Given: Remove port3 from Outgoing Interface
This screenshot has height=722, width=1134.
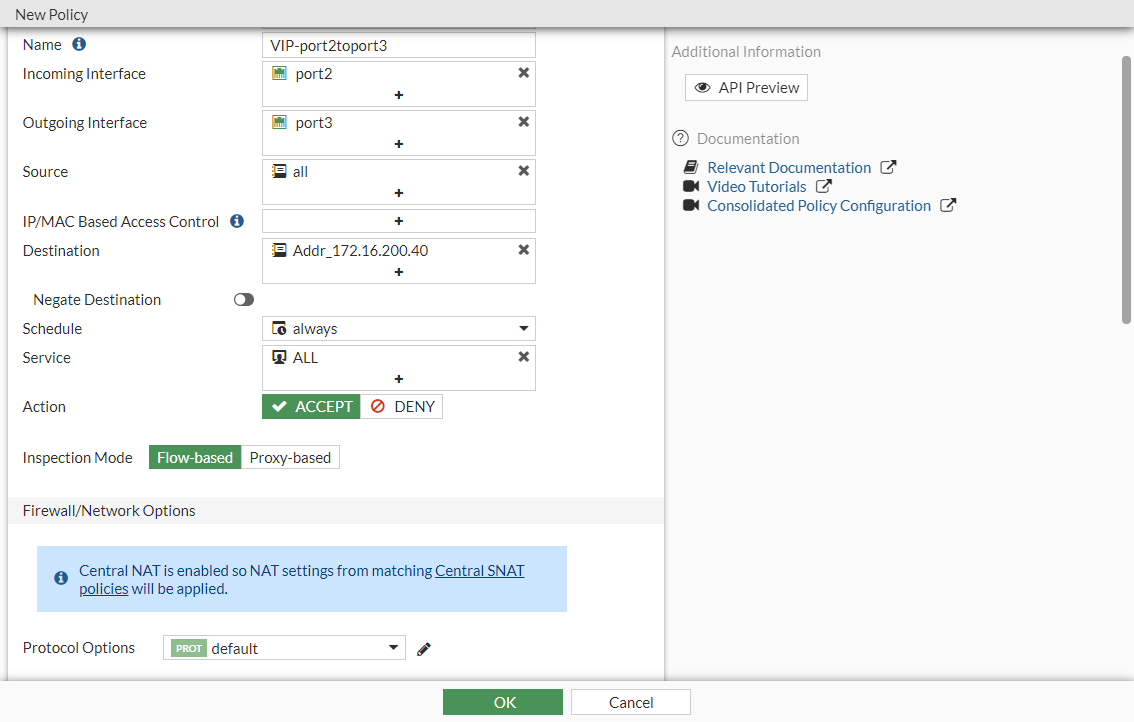Looking at the screenshot, I should 523,122.
